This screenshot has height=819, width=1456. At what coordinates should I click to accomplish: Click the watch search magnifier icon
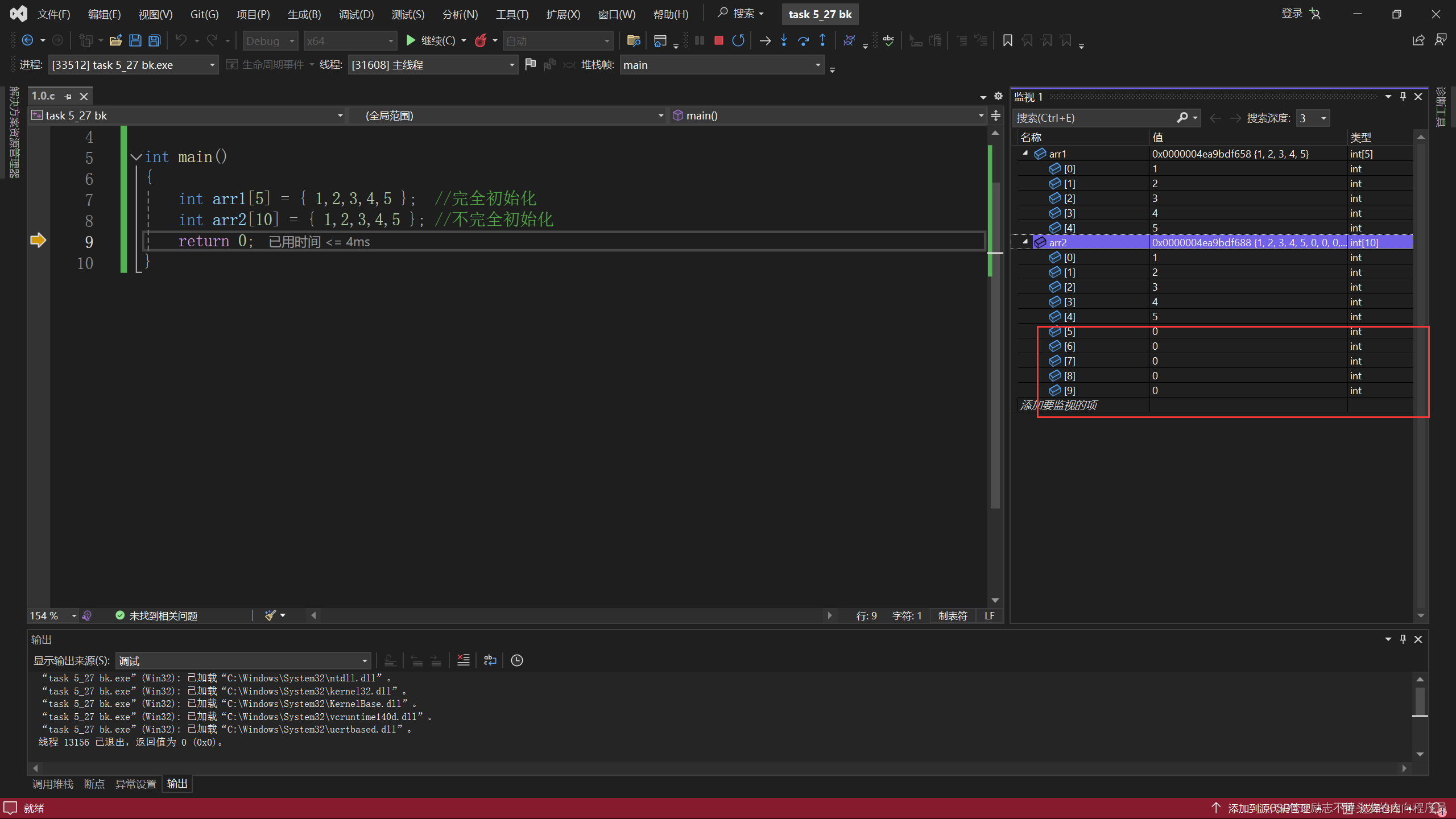coord(1182,118)
